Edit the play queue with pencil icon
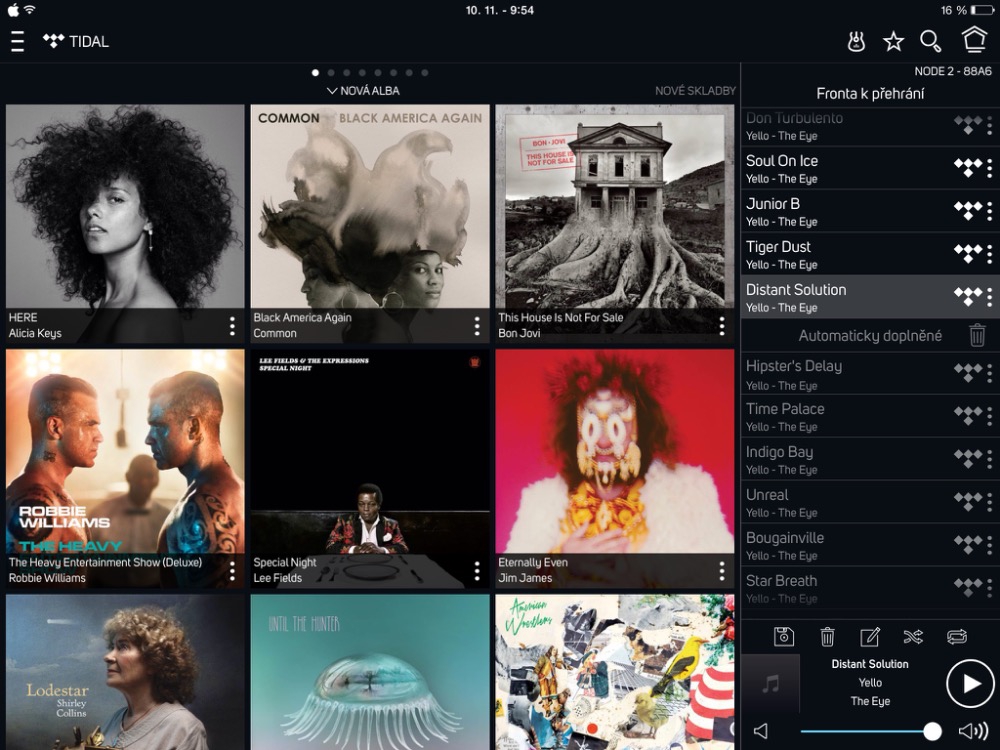The image size is (1000, 750). [870, 636]
